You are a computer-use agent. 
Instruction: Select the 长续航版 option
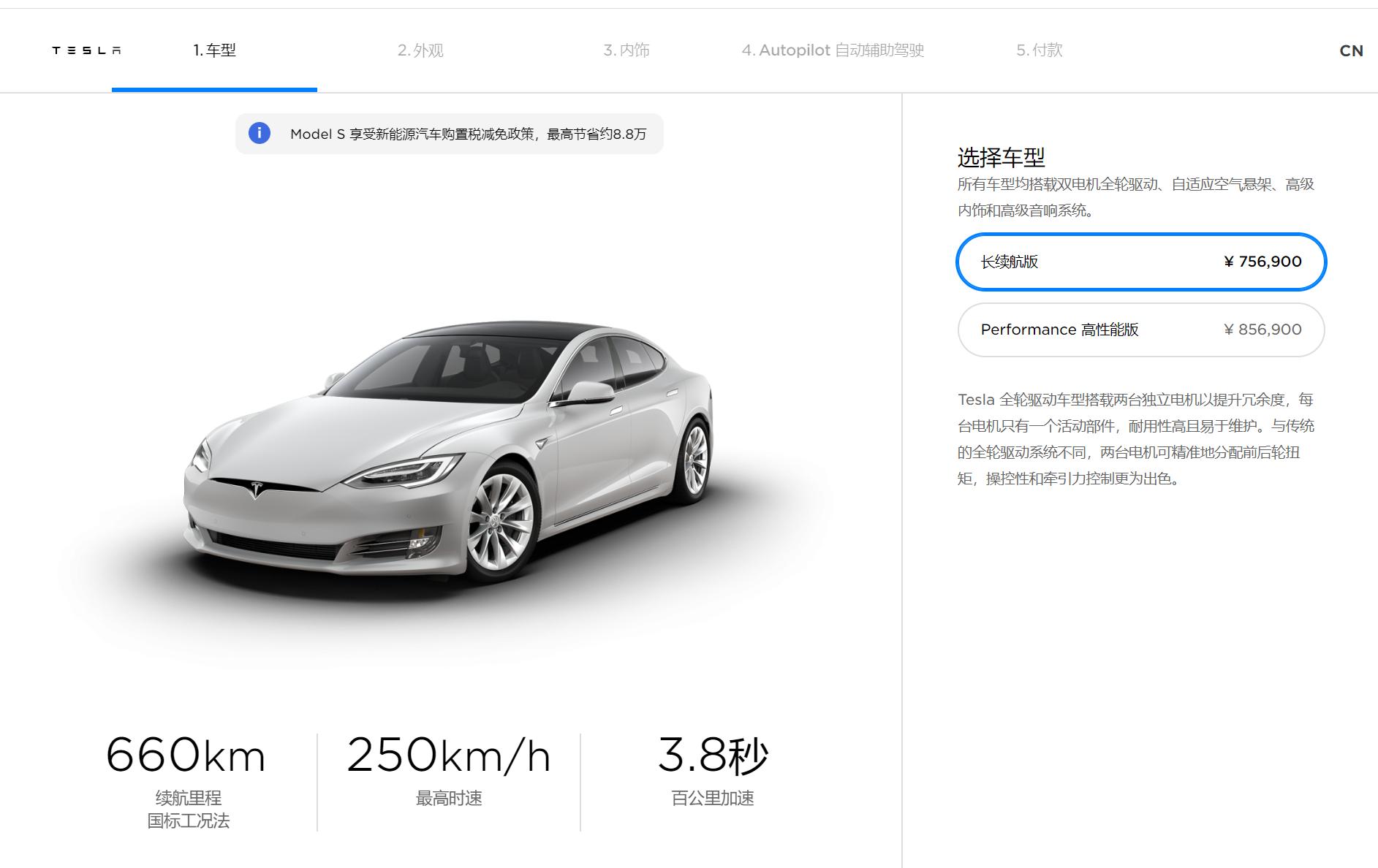tap(1141, 262)
